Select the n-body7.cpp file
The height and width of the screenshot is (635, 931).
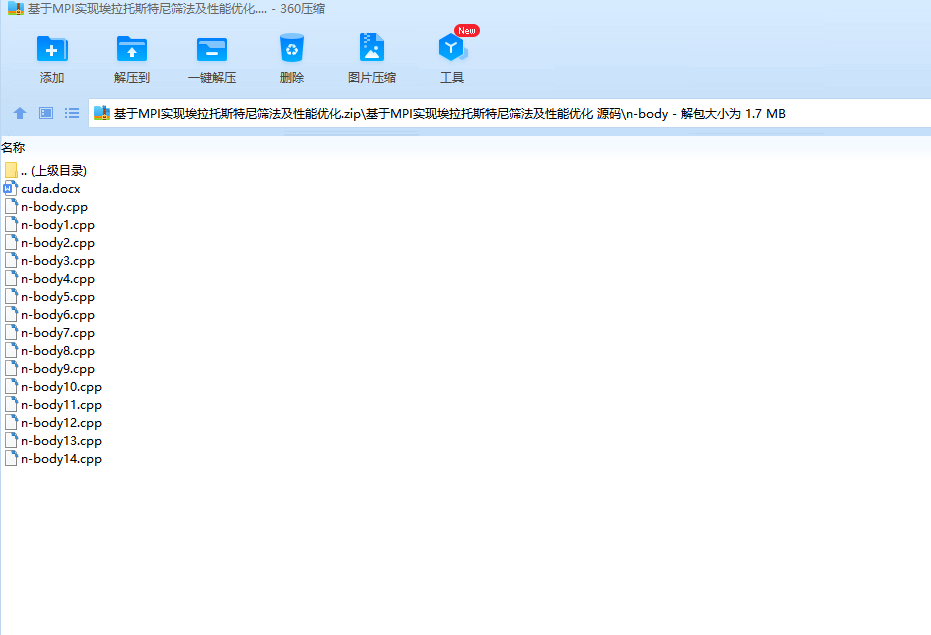coord(50,333)
